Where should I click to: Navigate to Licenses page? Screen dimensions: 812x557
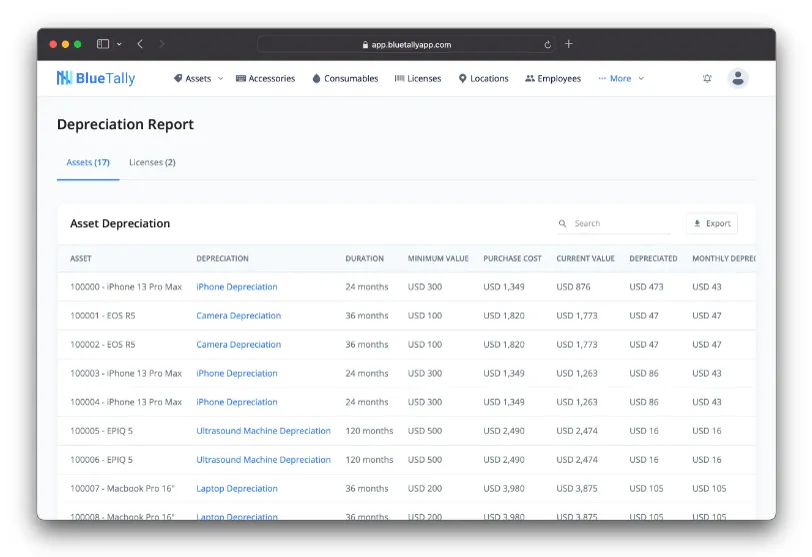(418, 79)
